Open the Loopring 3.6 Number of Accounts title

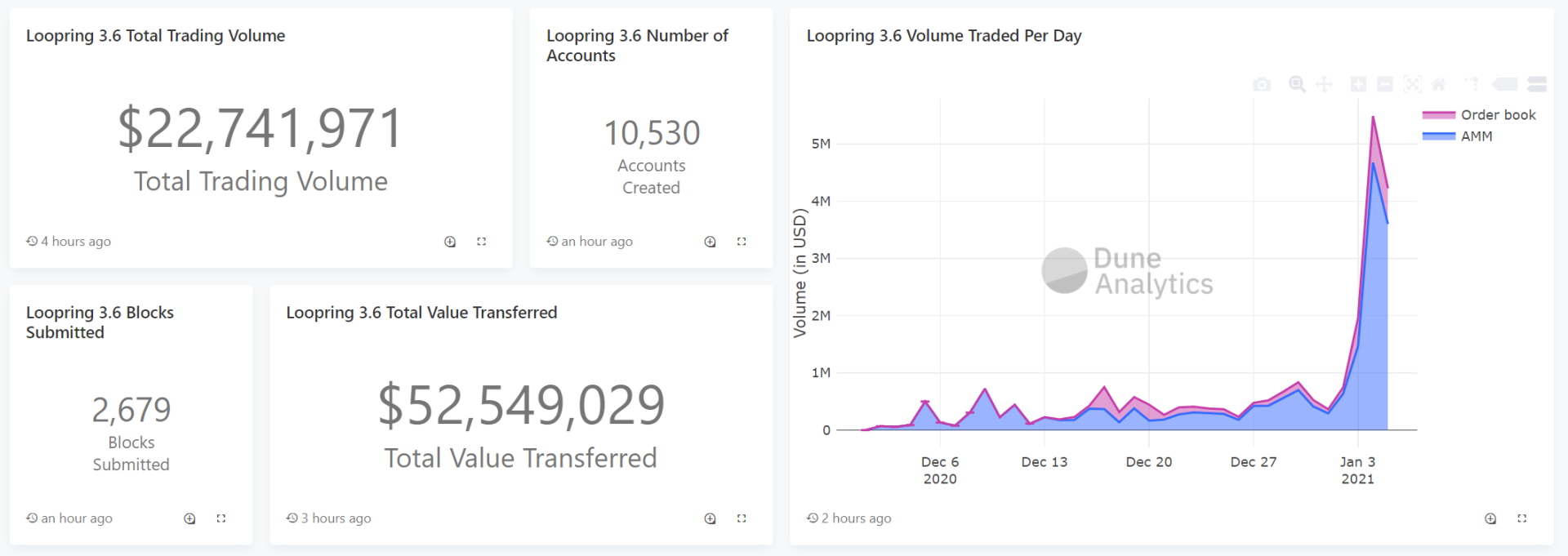(637, 46)
